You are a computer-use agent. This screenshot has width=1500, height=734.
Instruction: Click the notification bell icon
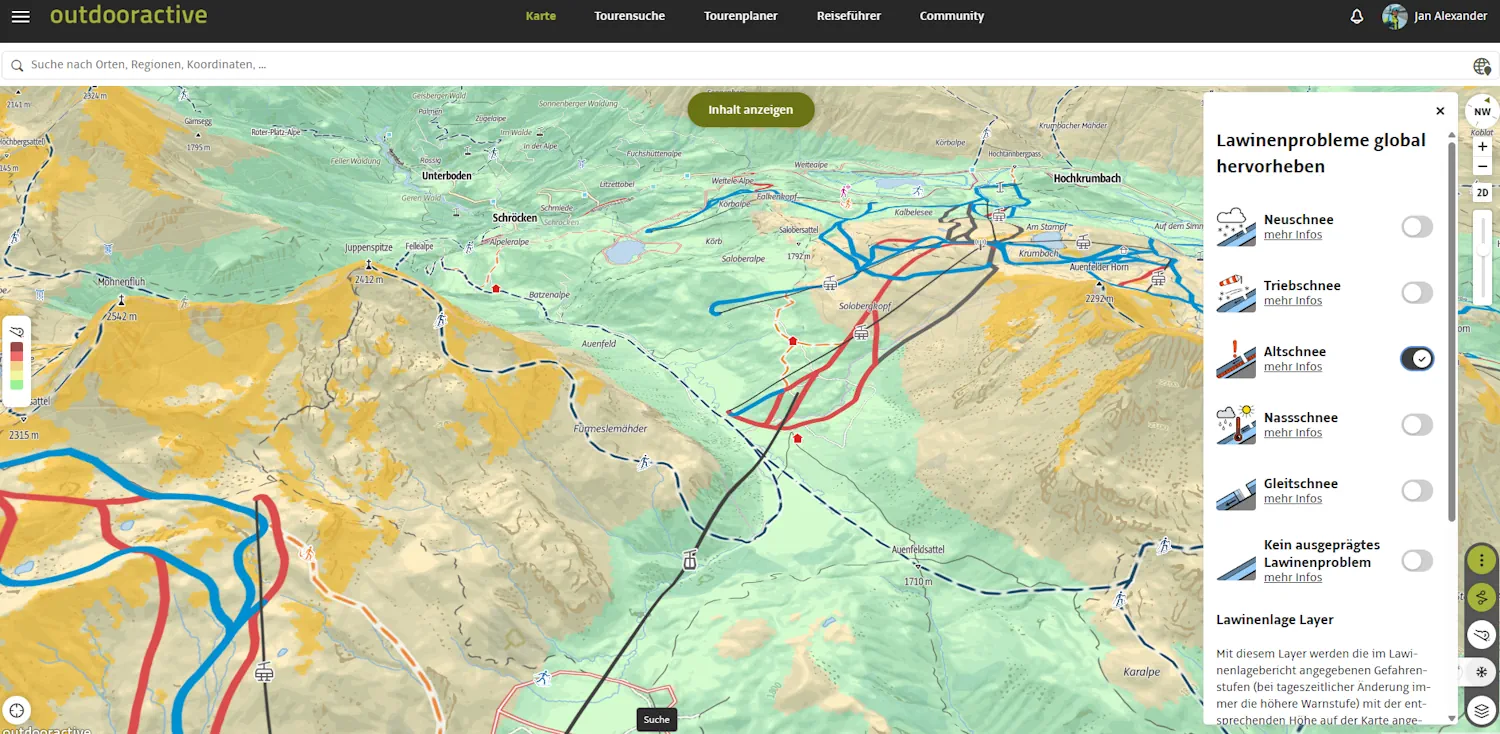pos(1357,16)
